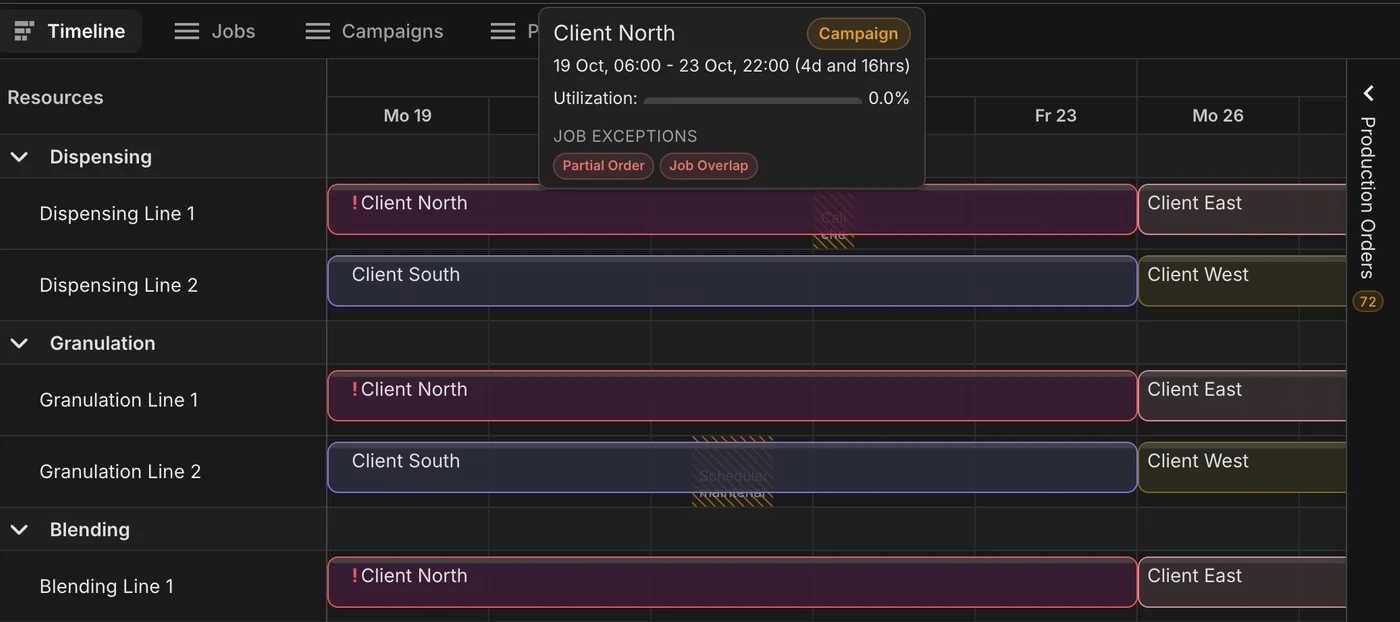Click the Utilization progress bar
Image resolution: width=1400 pixels, height=622 pixels.
click(752, 100)
